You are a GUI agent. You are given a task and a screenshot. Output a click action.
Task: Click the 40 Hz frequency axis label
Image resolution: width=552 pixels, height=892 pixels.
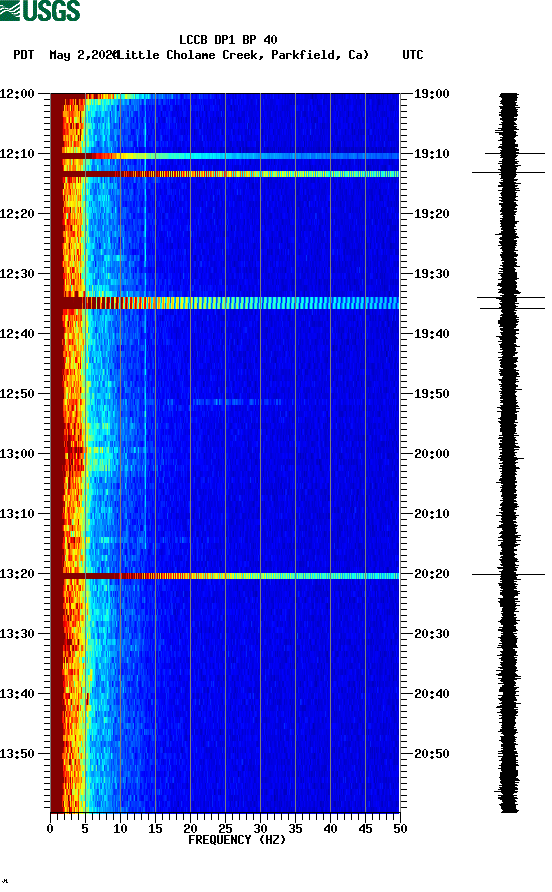330,829
